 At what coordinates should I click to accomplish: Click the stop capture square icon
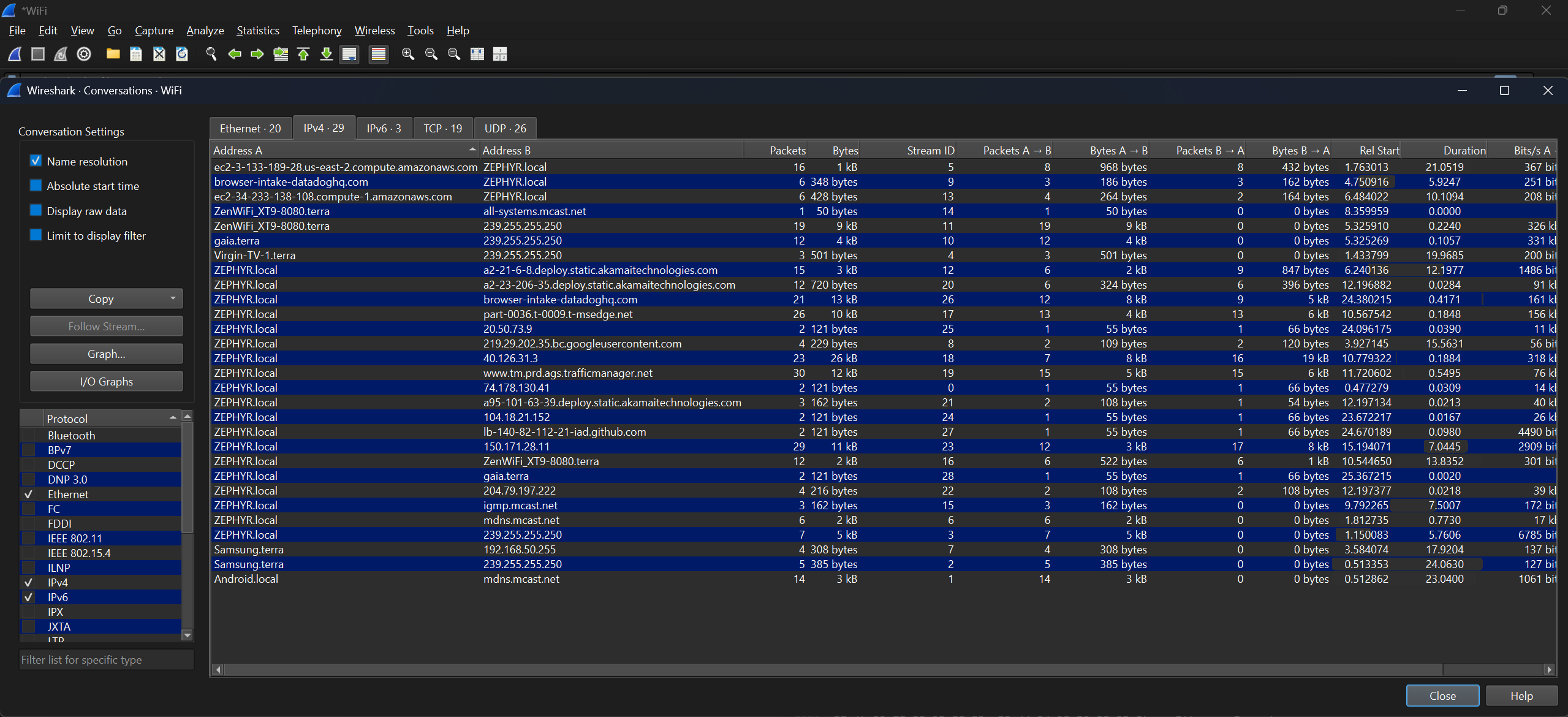point(38,54)
